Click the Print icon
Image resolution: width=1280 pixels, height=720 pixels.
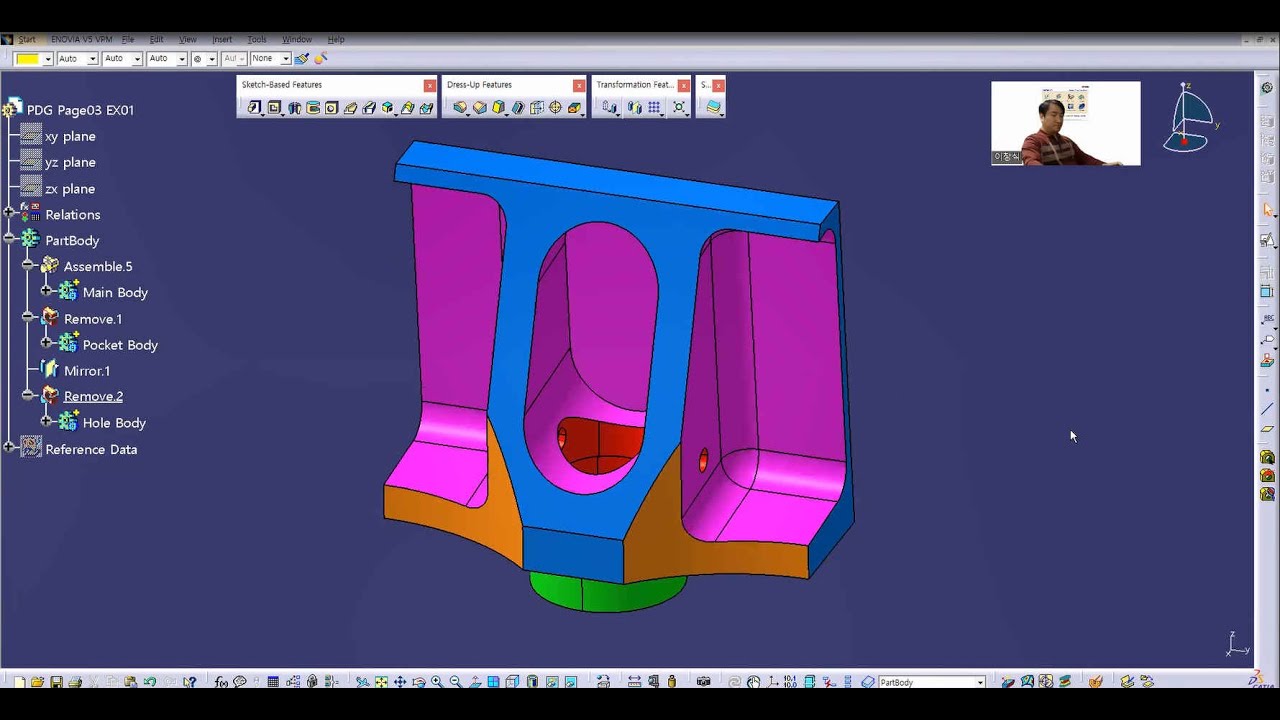[x=75, y=681]
